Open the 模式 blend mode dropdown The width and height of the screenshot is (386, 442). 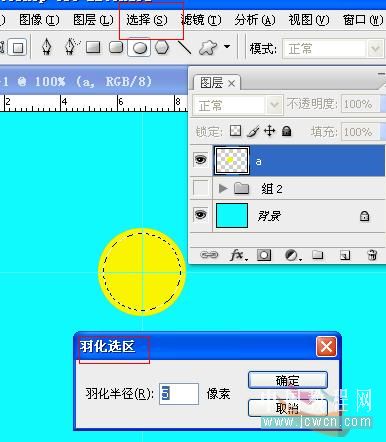(333, 49)
